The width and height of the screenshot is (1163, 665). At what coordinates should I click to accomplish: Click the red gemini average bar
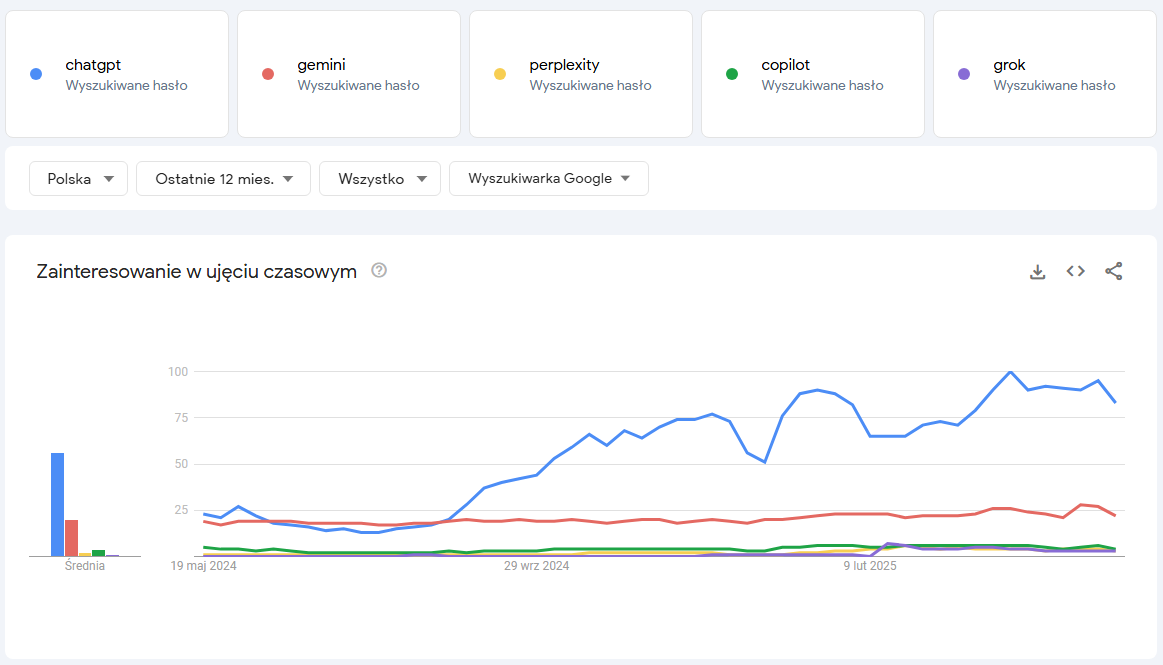pyautogui.click(x=71, y=538)
